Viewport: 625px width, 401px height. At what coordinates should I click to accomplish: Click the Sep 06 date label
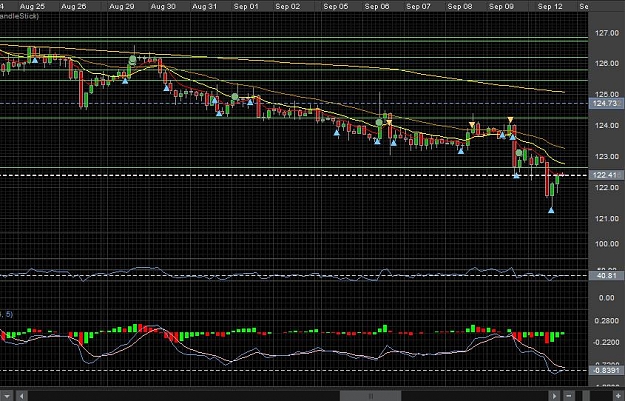pos(377,6)
